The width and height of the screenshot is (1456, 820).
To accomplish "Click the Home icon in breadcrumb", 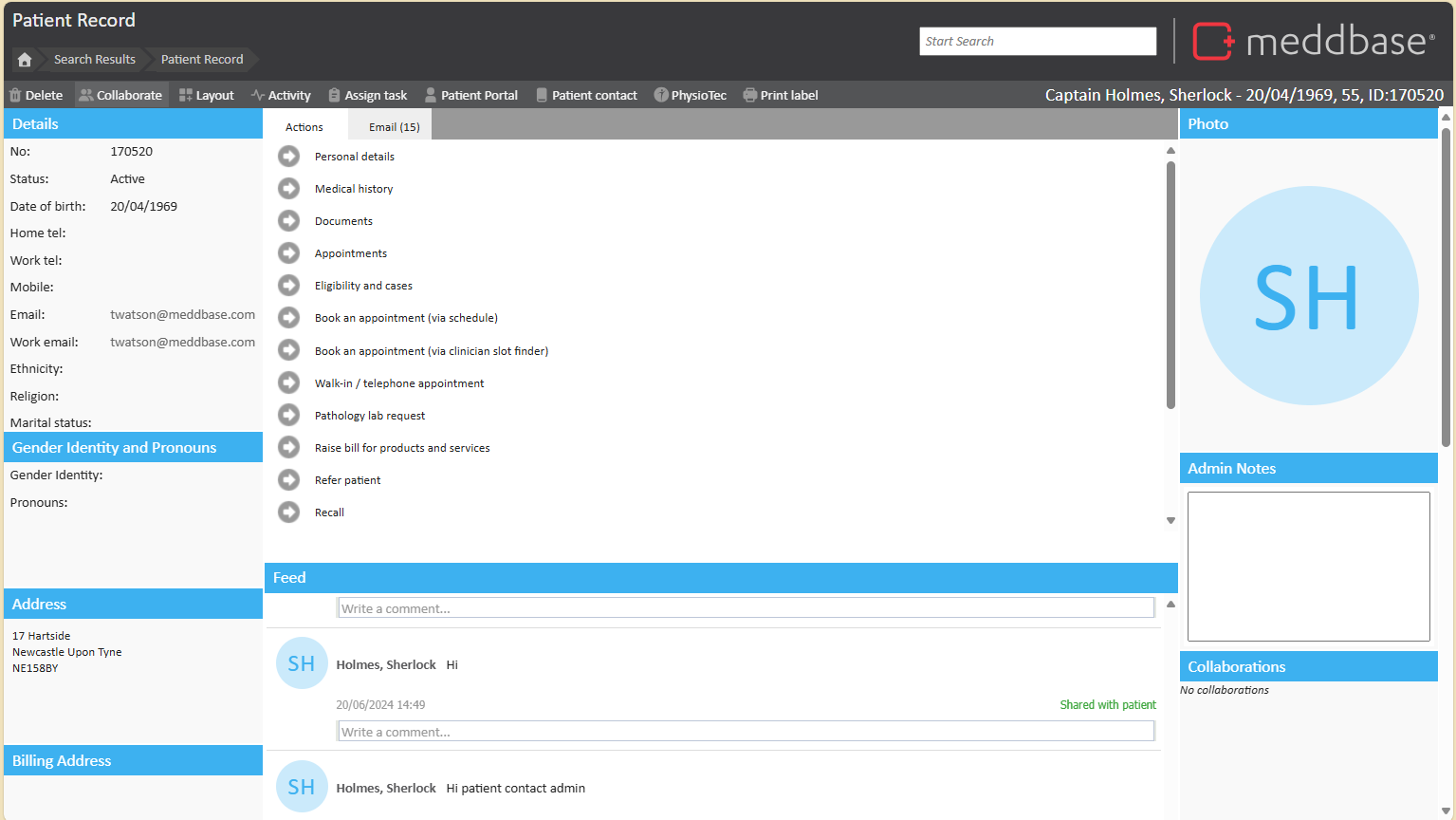I will point(25,60).
